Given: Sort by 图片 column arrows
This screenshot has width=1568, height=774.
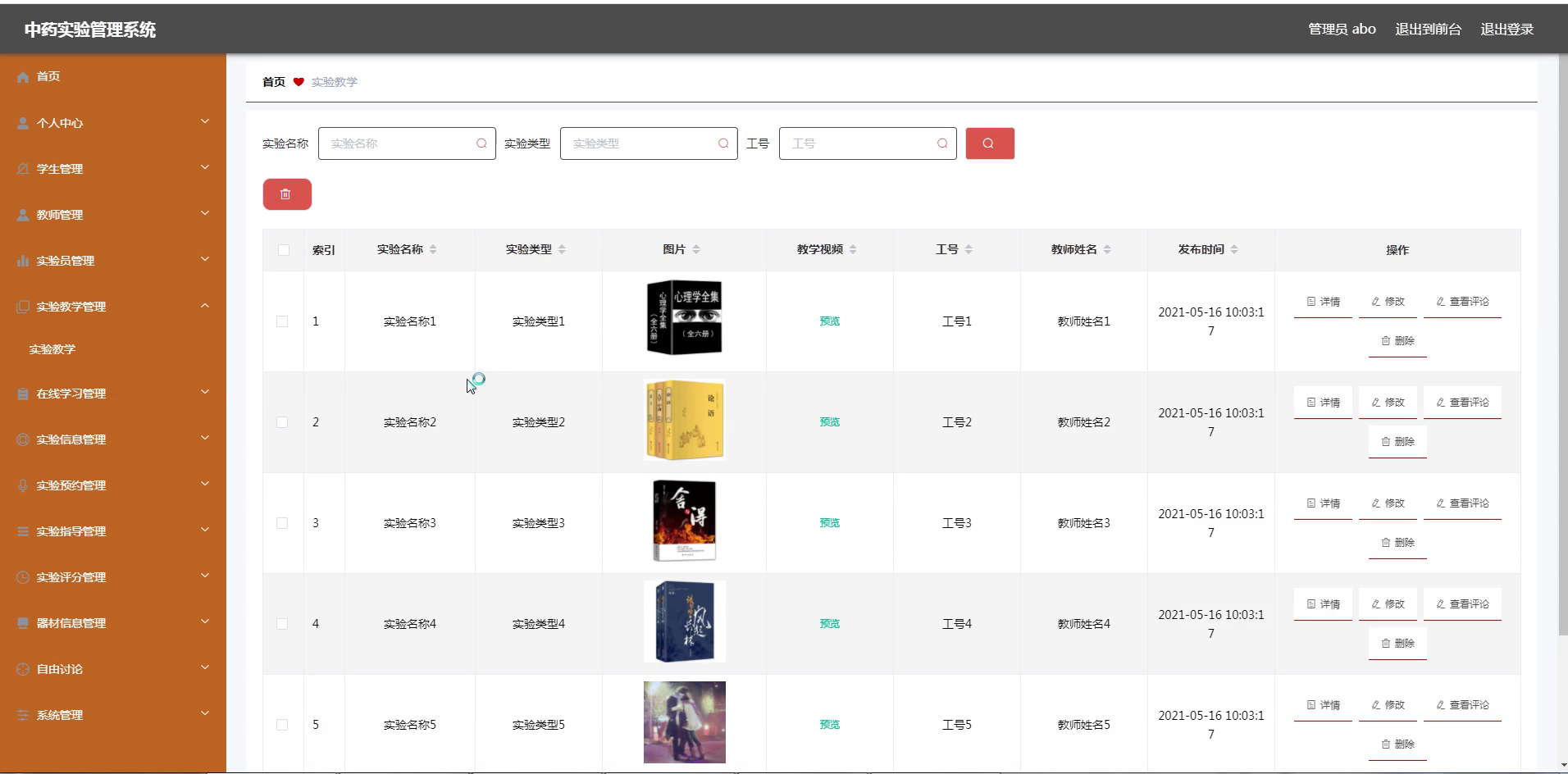Looking at the screenshot, I should [696, 249].
